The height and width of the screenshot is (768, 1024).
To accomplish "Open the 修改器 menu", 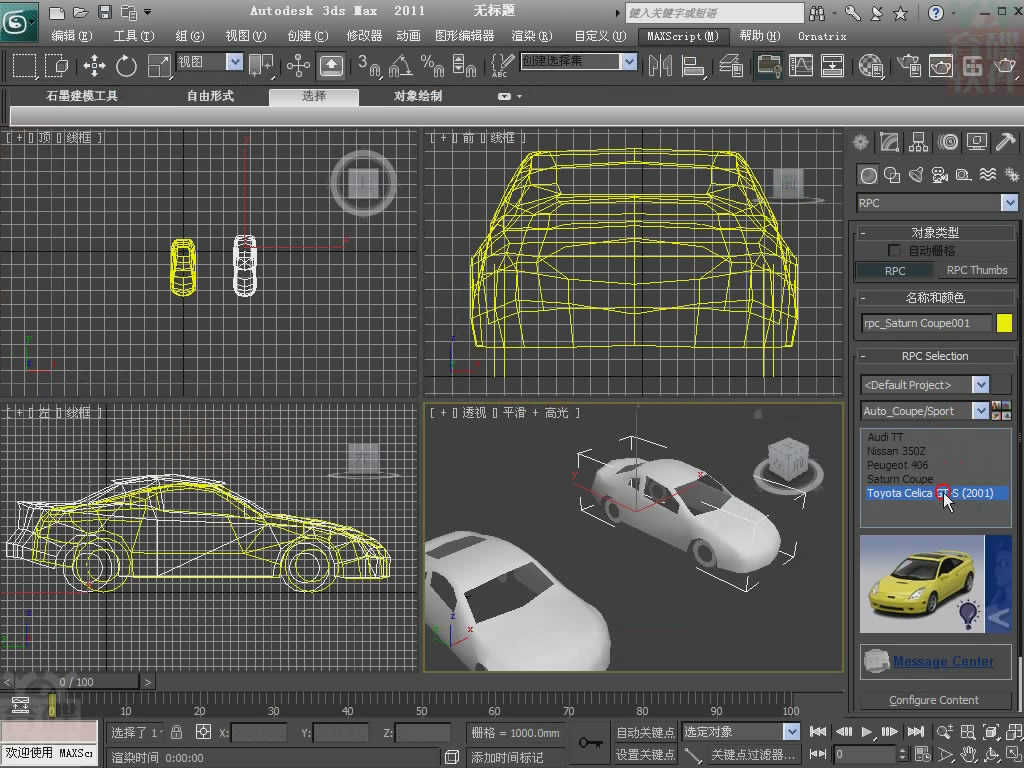I will click(x=364, y=36).
